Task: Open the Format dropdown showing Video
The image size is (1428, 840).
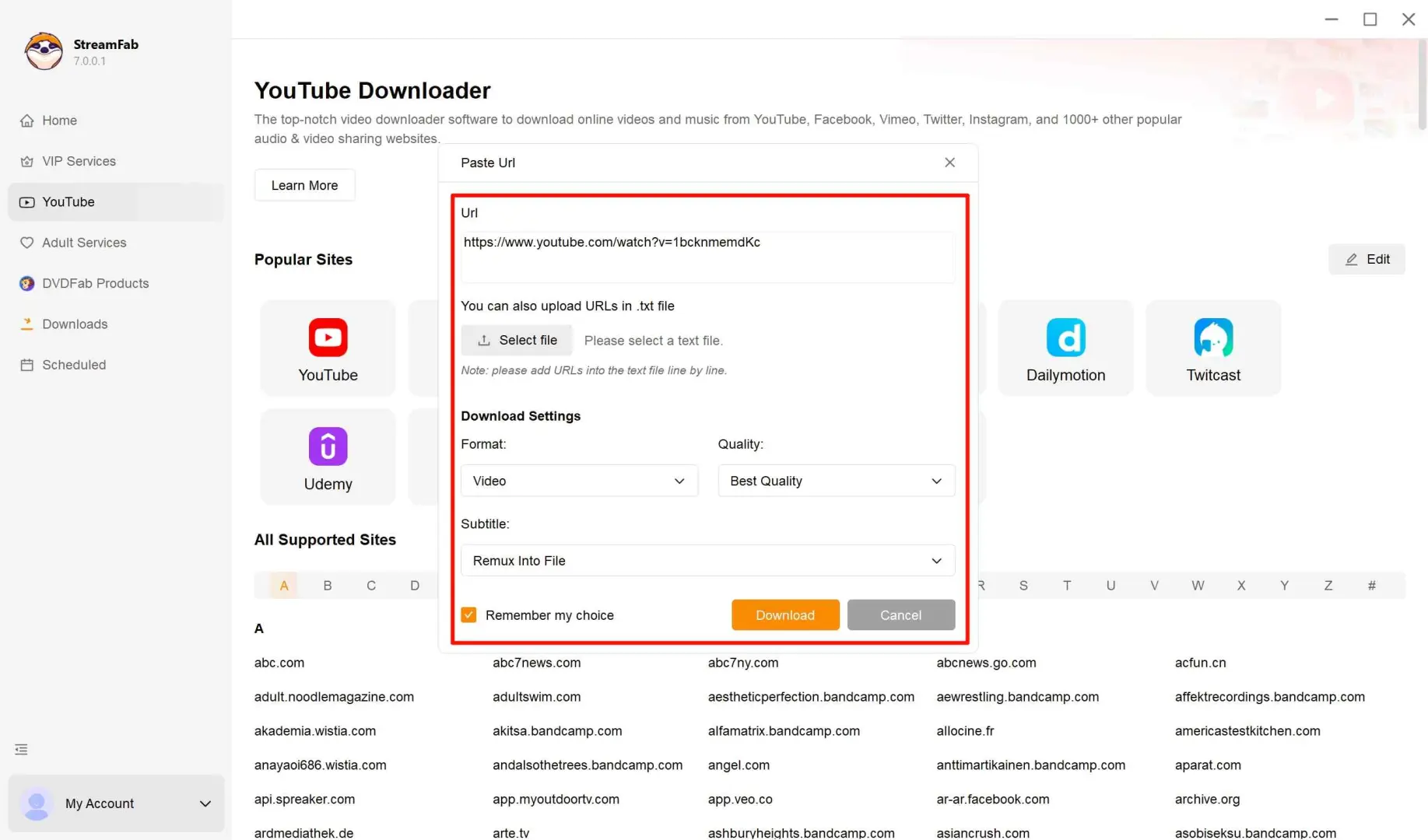Action: pos(579,481)
